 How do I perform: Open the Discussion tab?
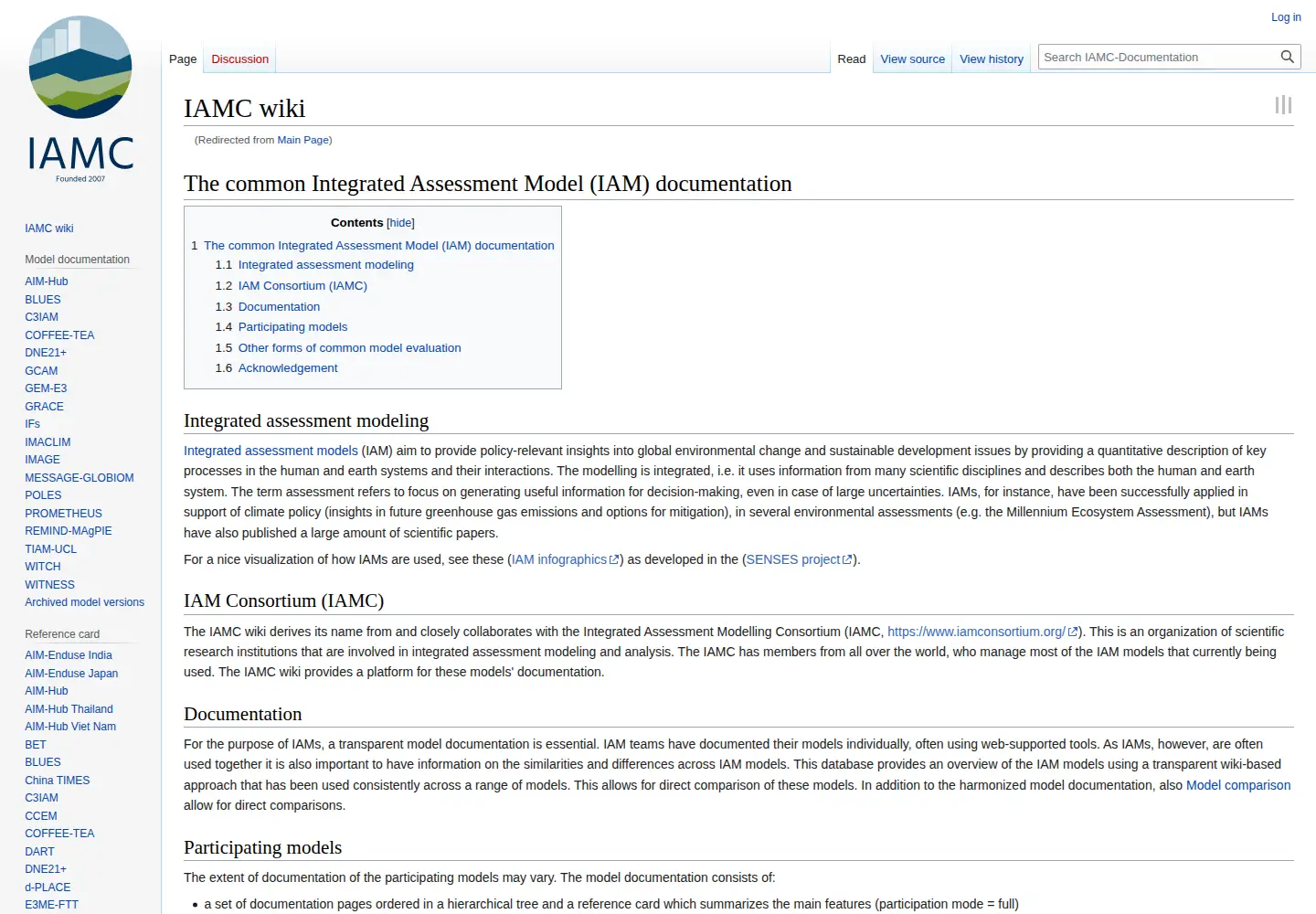point(239,59)
